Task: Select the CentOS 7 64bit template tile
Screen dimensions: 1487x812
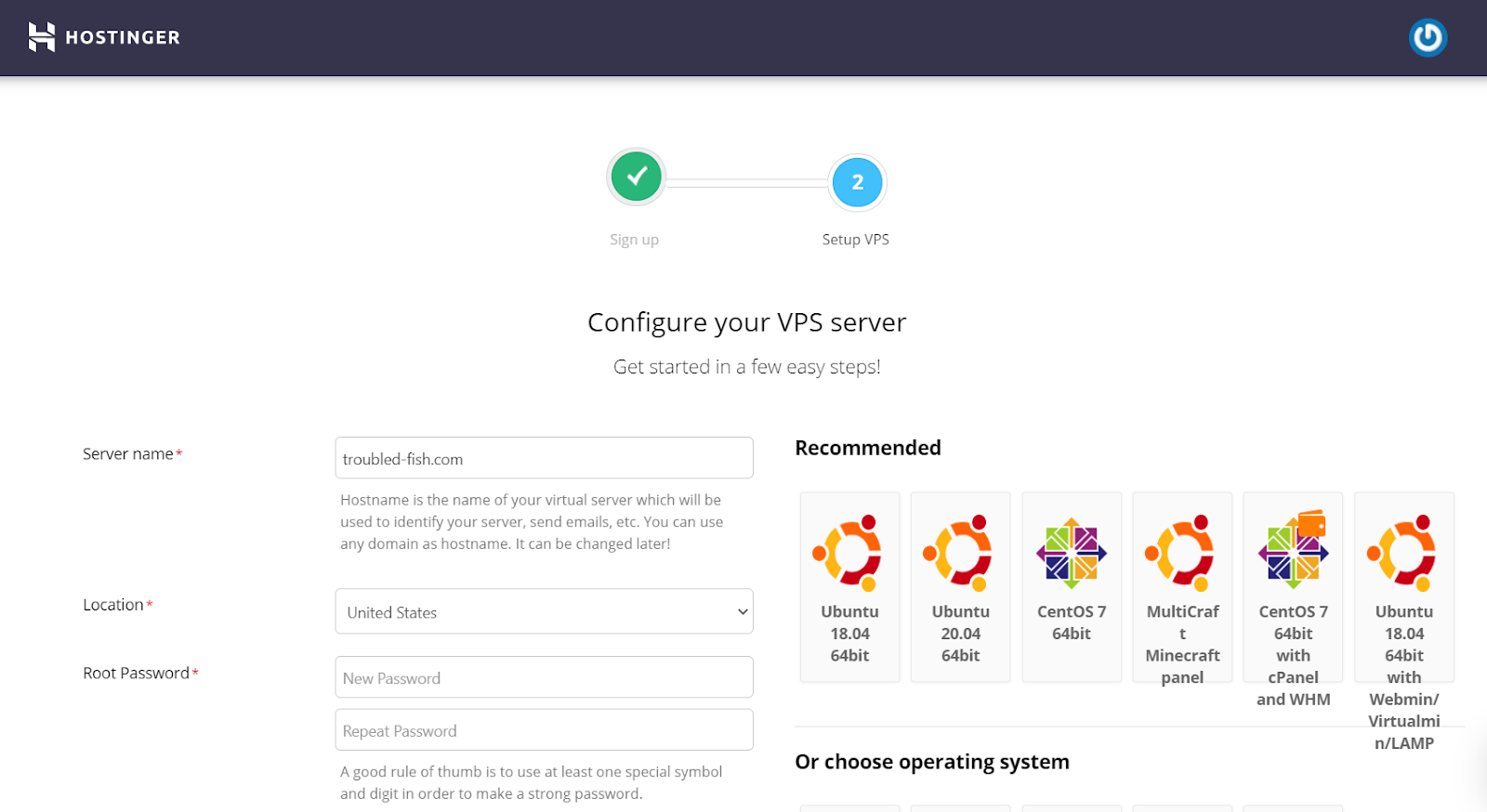Action: [1071, 587]
